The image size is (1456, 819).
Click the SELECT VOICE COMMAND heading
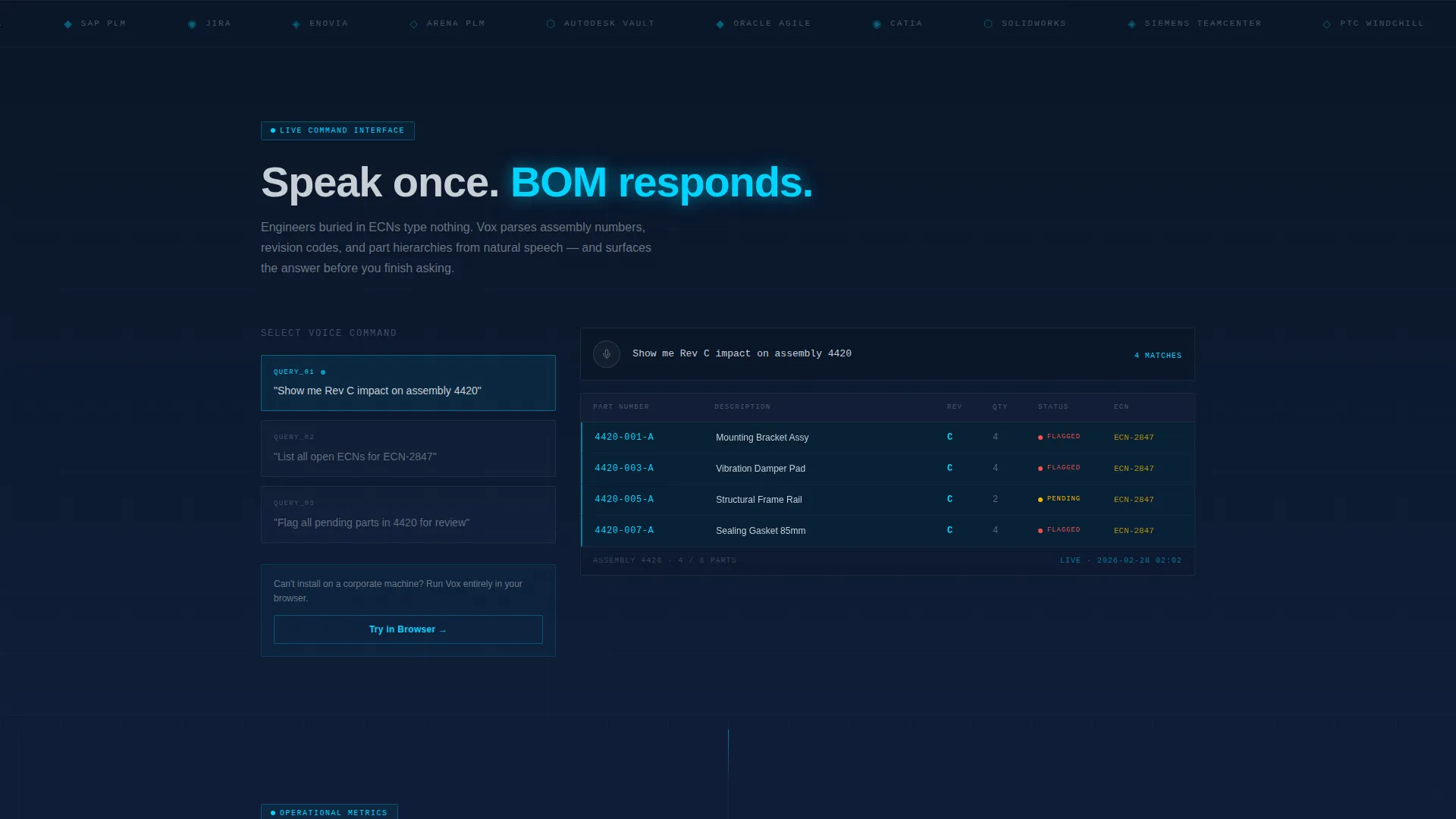click(x=328, y=333)
